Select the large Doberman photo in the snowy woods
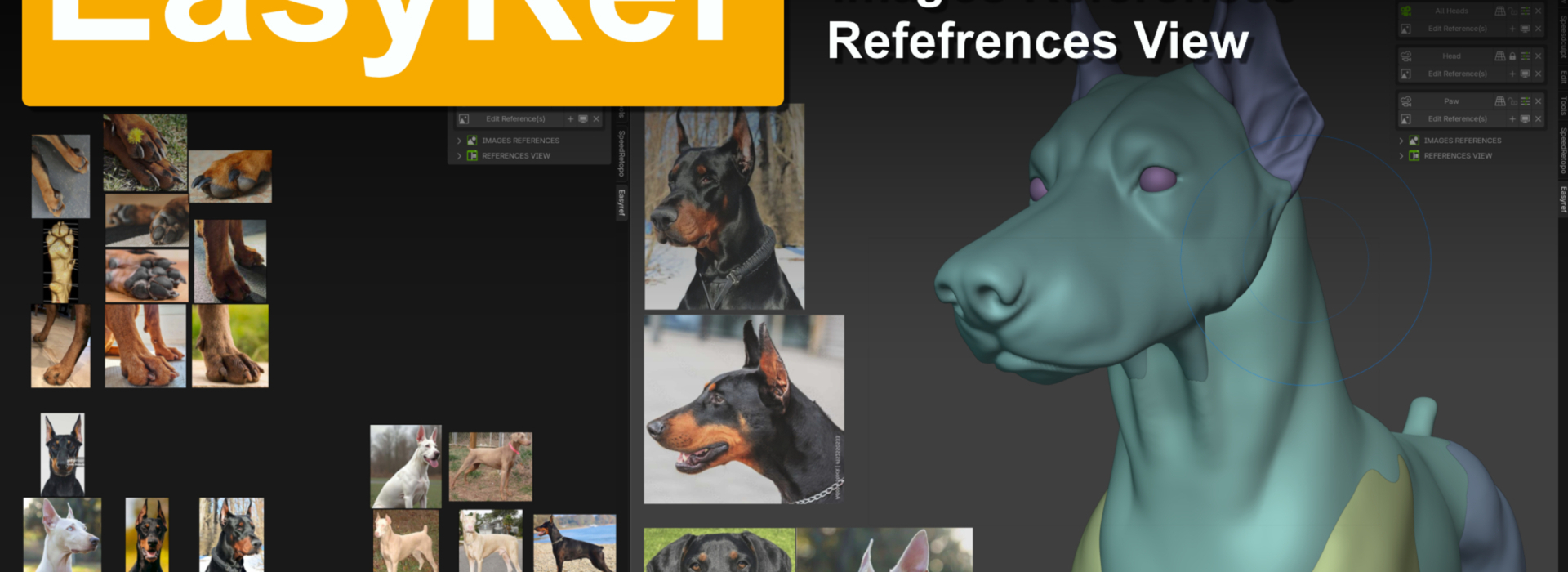The image size is (1568, 572). [724, 207]
